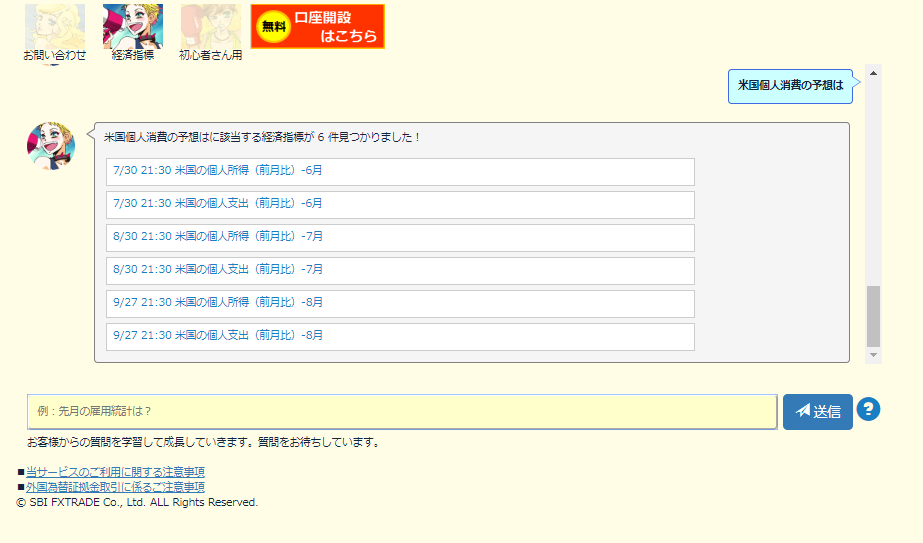Open 7/30 米国の個人支出 6月 result

click(x=400, y=204)
